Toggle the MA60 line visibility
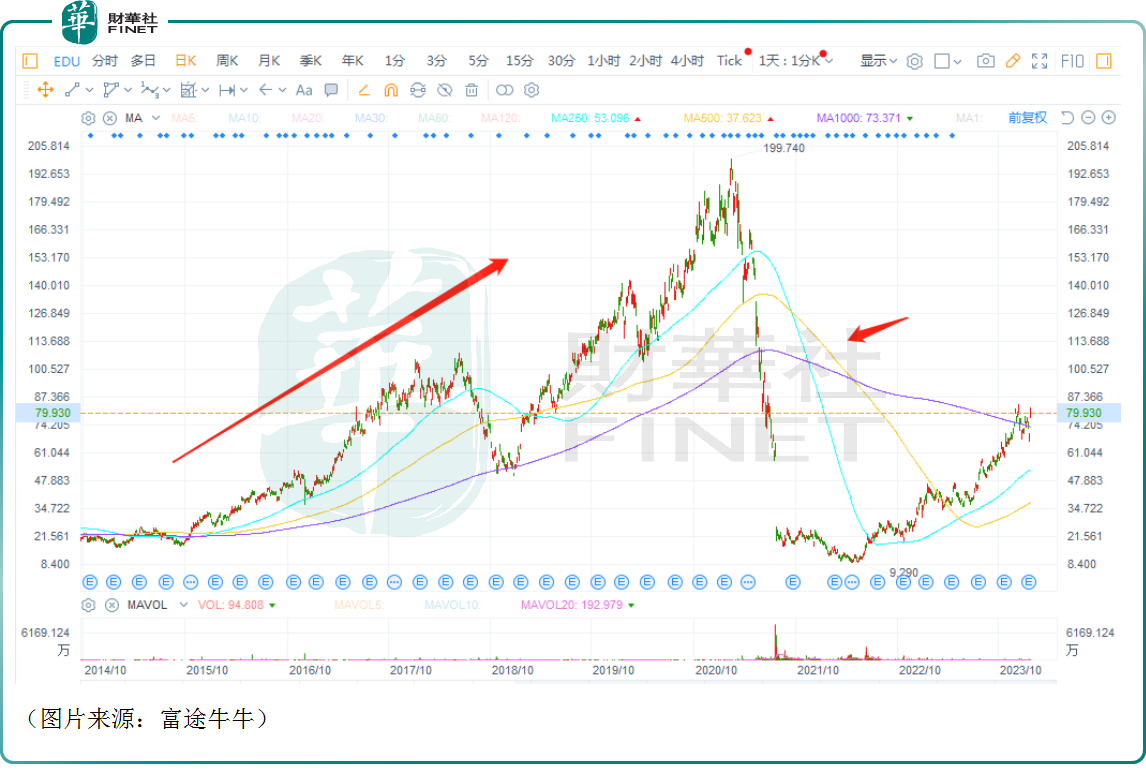 coord(434,118)
